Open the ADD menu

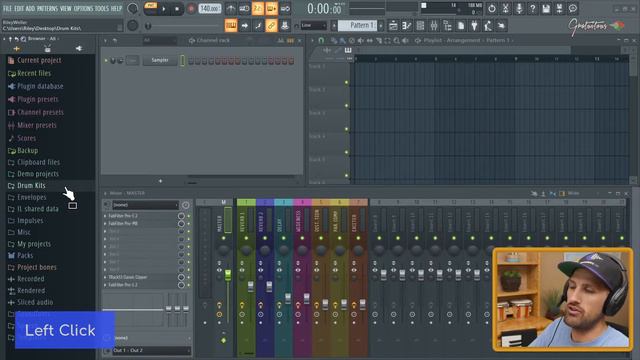(31, 8)
